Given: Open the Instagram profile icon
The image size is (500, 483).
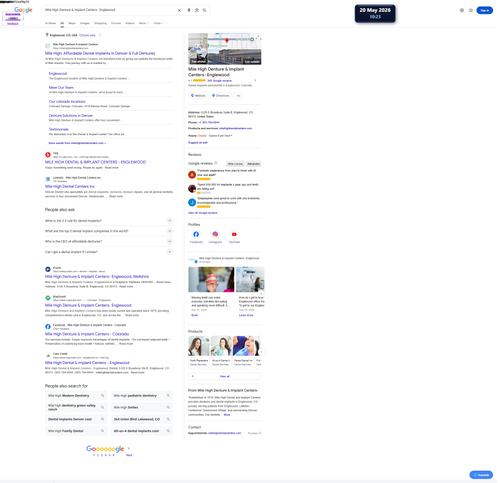Looking at the screenshot, I should (215, 234).
